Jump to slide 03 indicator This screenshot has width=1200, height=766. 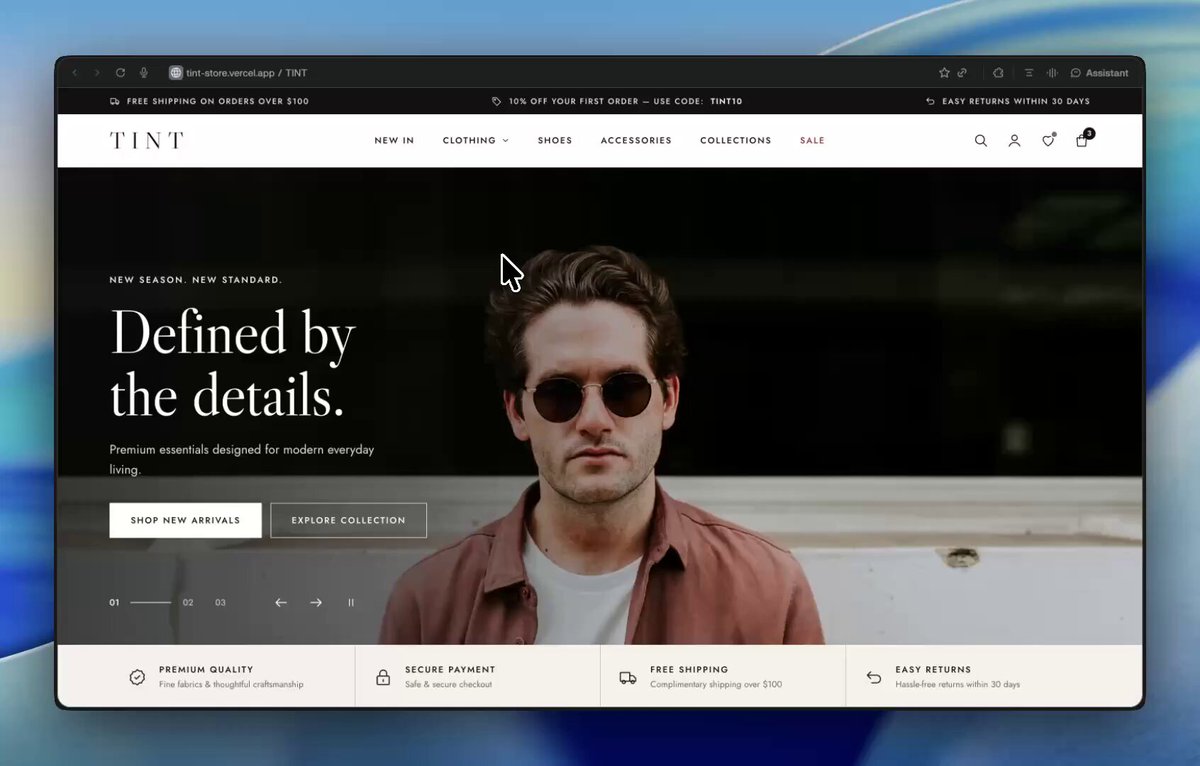(220, 603)
